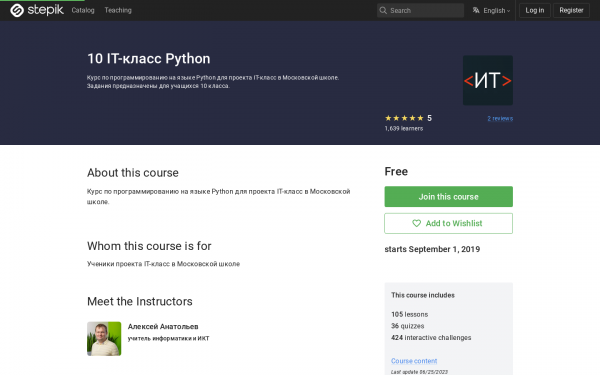Click the Meet the Instructors heading

140,302
